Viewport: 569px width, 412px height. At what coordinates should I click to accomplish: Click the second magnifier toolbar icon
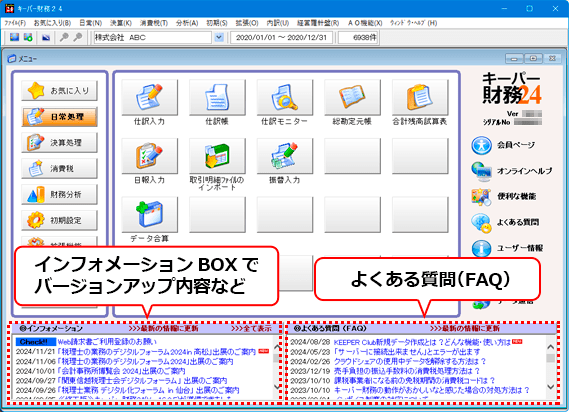point(78,37)
